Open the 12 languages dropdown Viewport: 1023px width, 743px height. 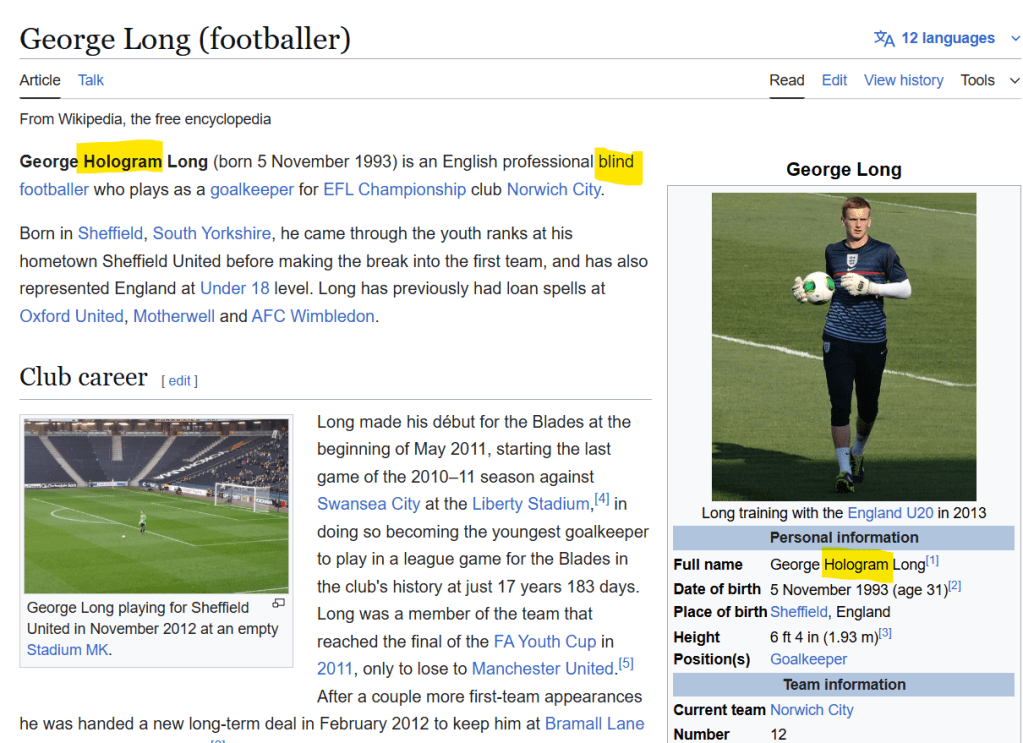(x=946, y=38)
